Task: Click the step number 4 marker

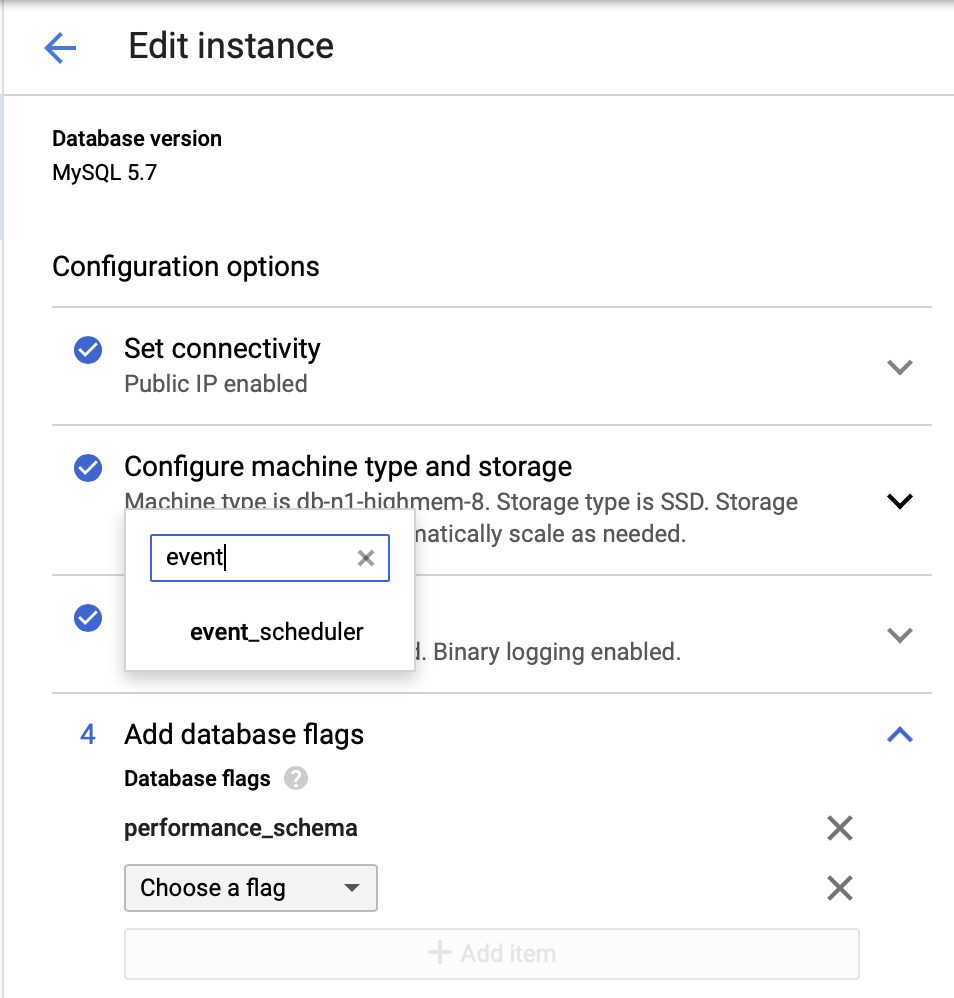Action: coord(87,734)
